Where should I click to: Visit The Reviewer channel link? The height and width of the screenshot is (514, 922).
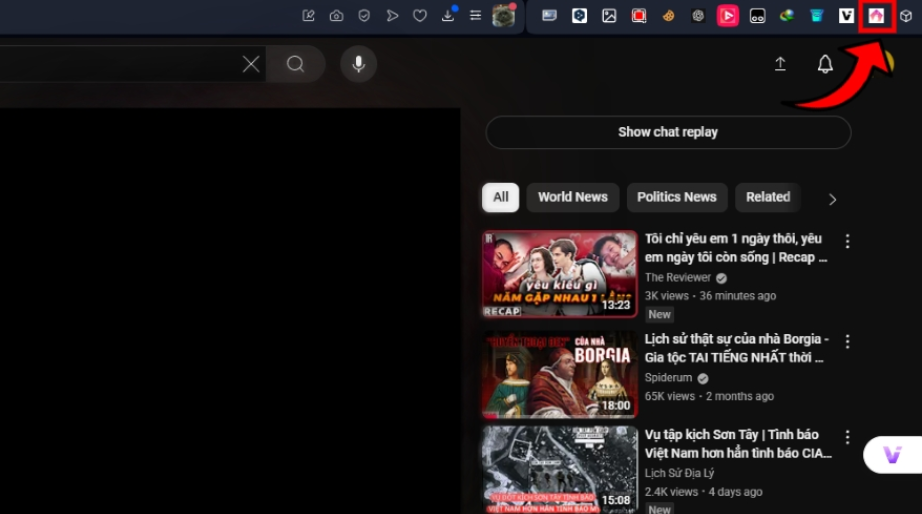click(x=677, y=277)
